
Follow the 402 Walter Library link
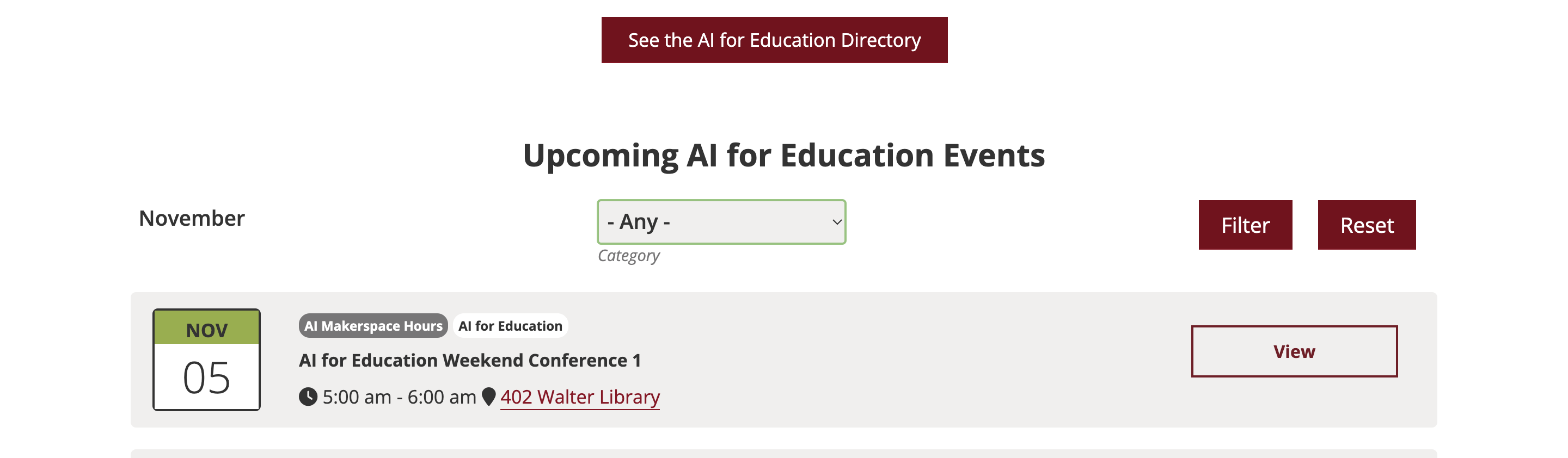click(579, 397)
